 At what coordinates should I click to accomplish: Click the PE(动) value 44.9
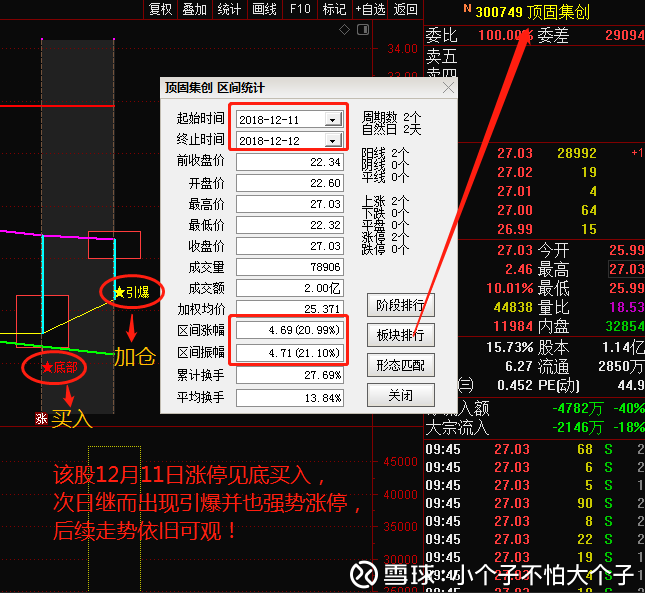631,385
